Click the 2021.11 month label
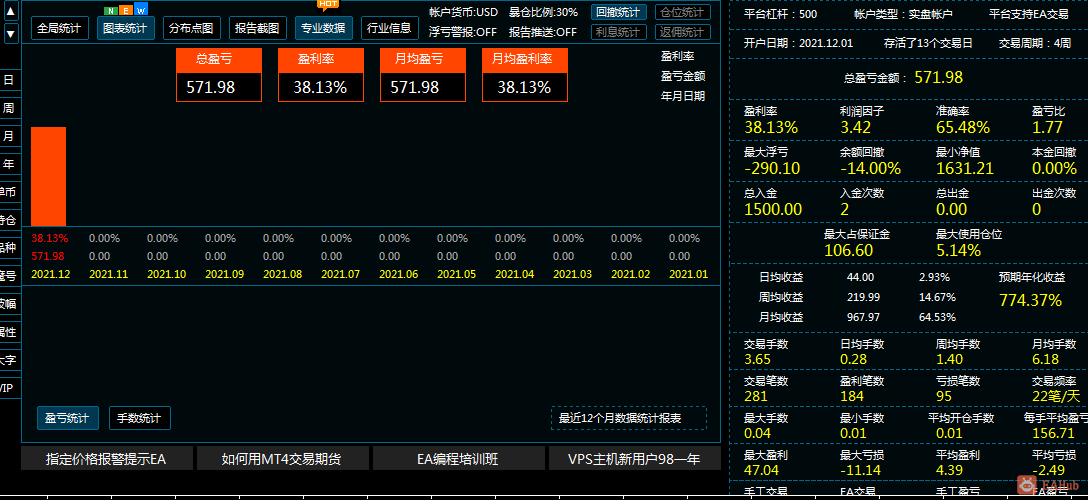The height and width of the screenshot is (500, 1088). [108, 275]
